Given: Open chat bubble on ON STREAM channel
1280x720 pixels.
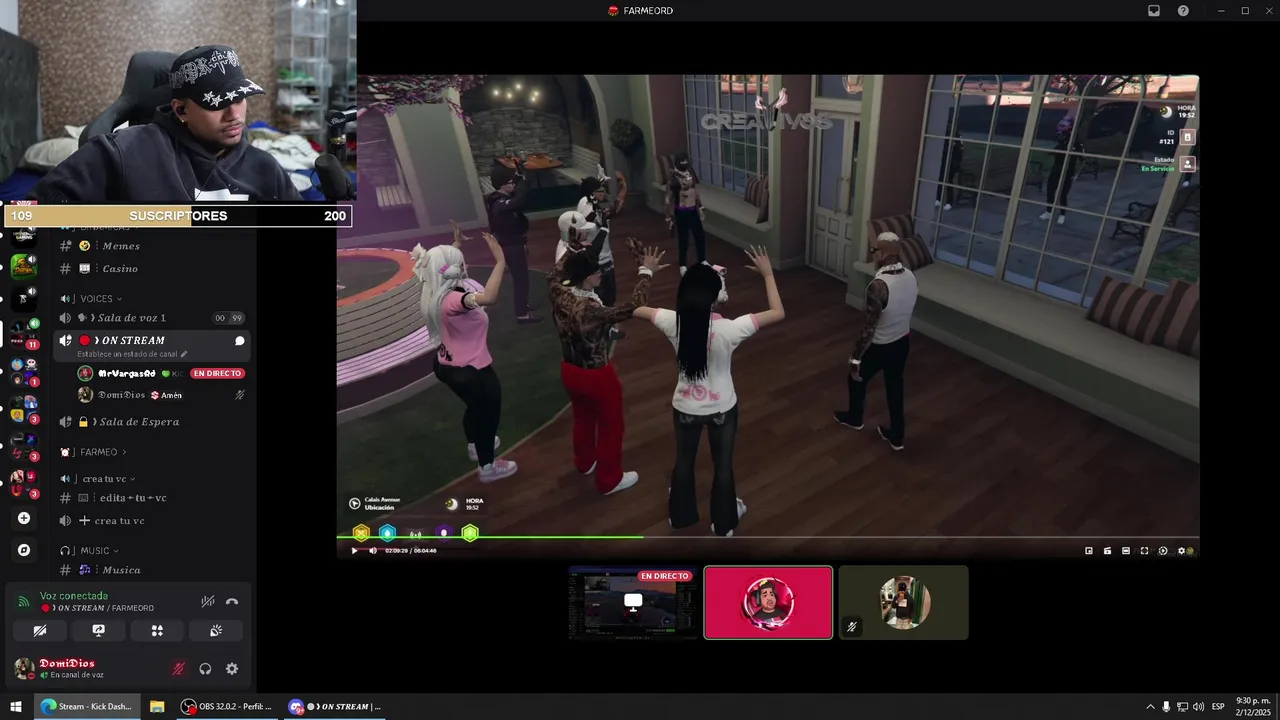Looking at the screenshot, I should click(240, 341).
